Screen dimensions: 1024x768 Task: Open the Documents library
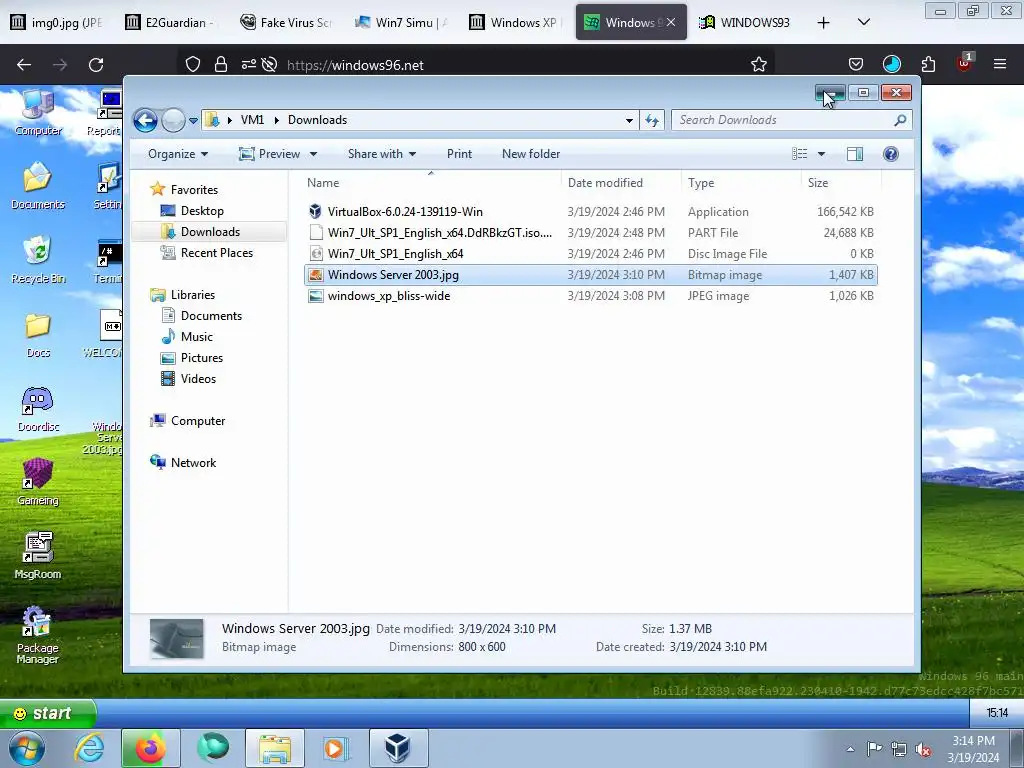[211, 316]
